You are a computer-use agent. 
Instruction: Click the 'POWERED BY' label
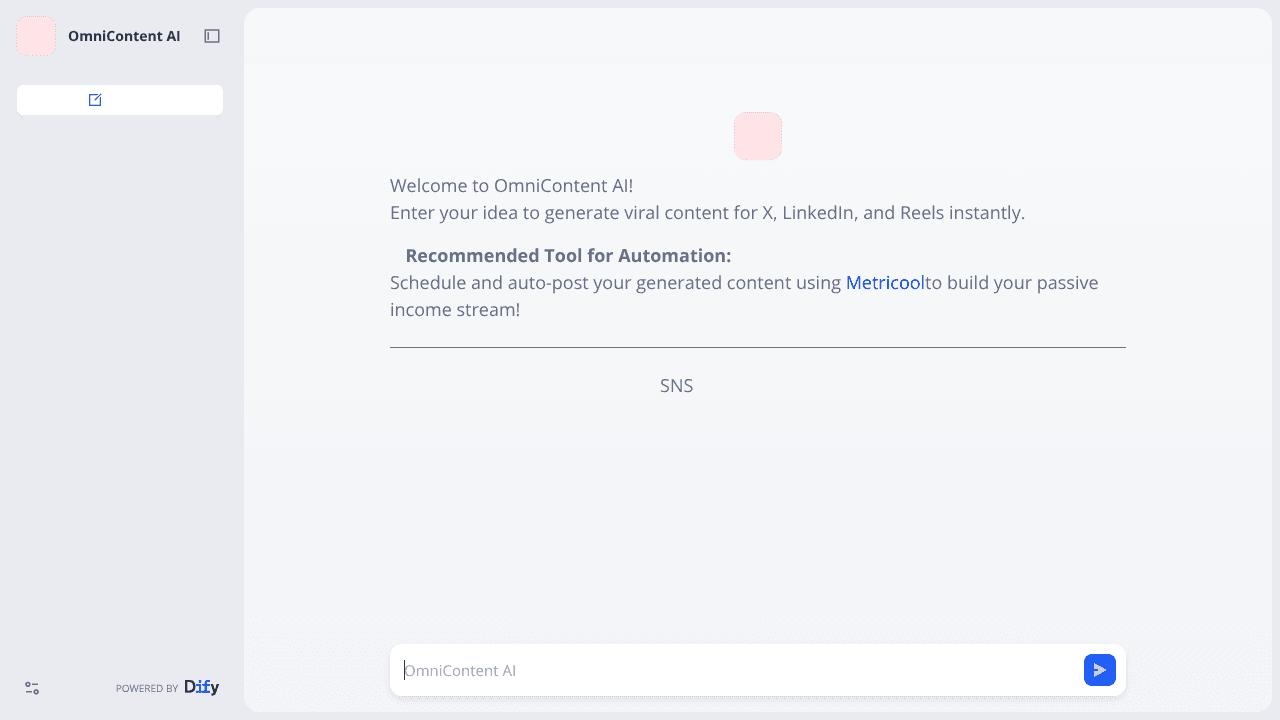[147, 688]
